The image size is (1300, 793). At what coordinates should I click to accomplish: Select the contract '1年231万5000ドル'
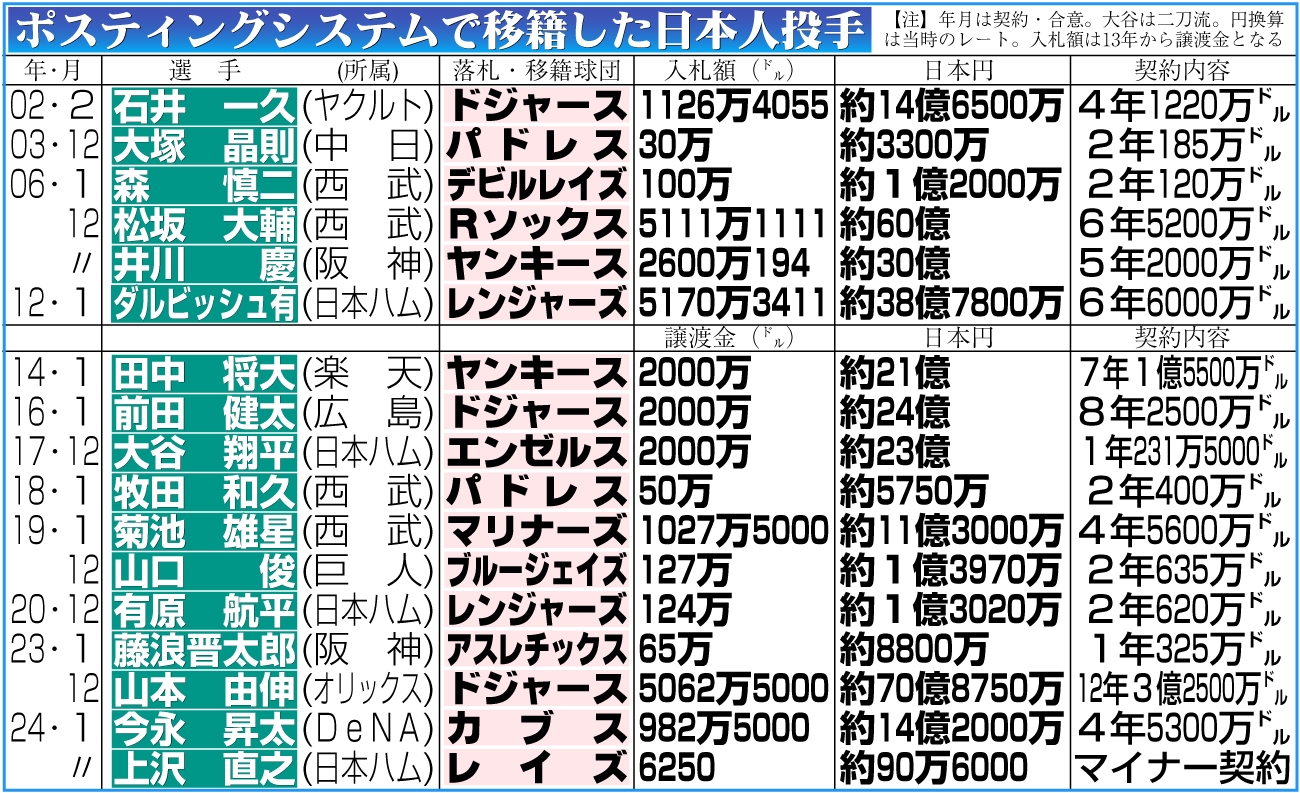pos(1183,453)
